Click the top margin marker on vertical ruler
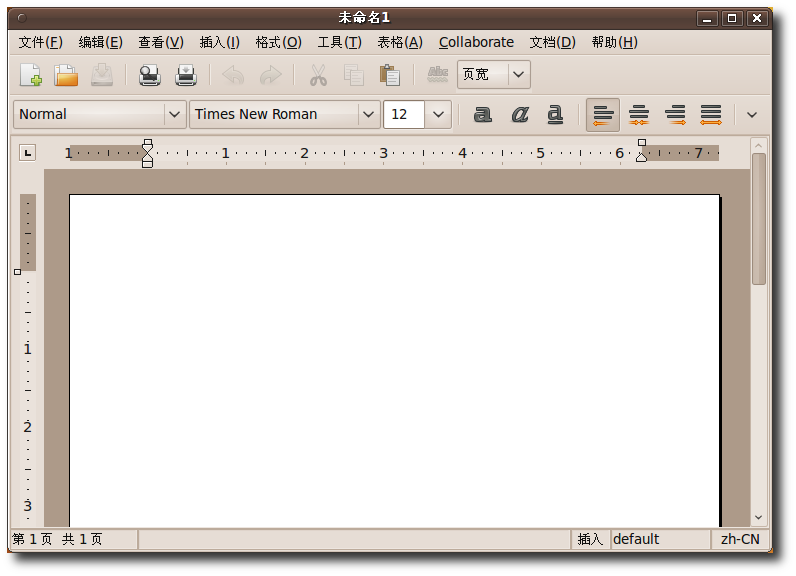Image resolution: width=796 pixels, height=576 pixels. (x=17, y=272)
